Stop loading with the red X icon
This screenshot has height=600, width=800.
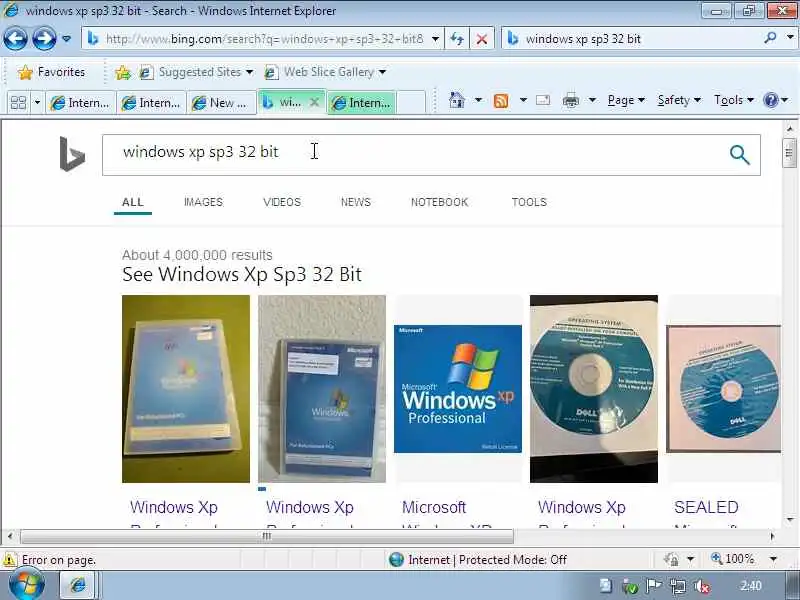pyautogui.click(x=481, y=39)
